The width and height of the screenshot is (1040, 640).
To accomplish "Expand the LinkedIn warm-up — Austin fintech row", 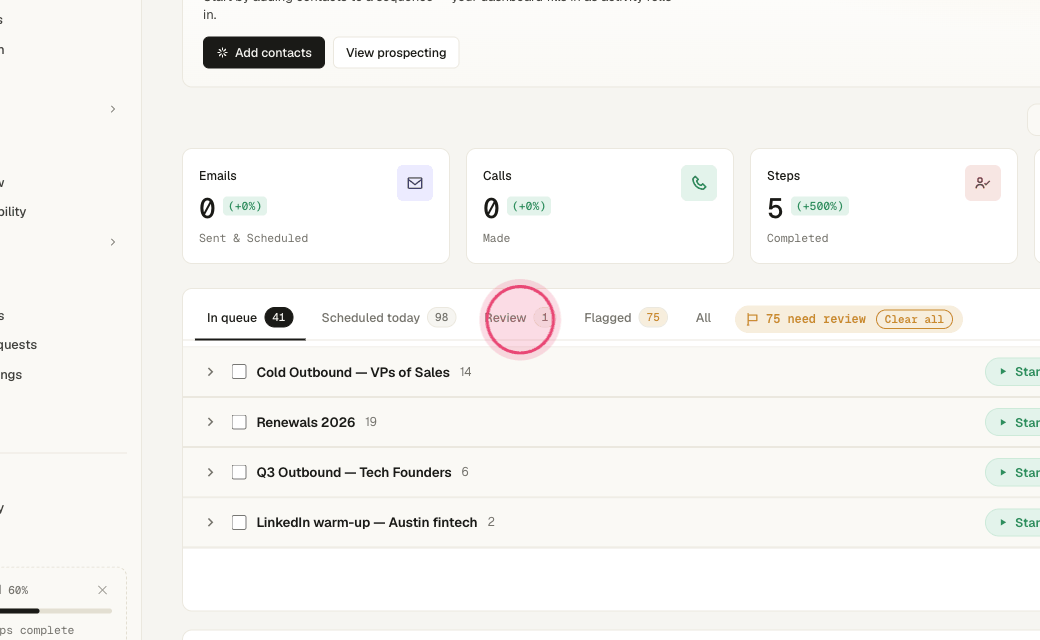I will [x=210, y=523].
